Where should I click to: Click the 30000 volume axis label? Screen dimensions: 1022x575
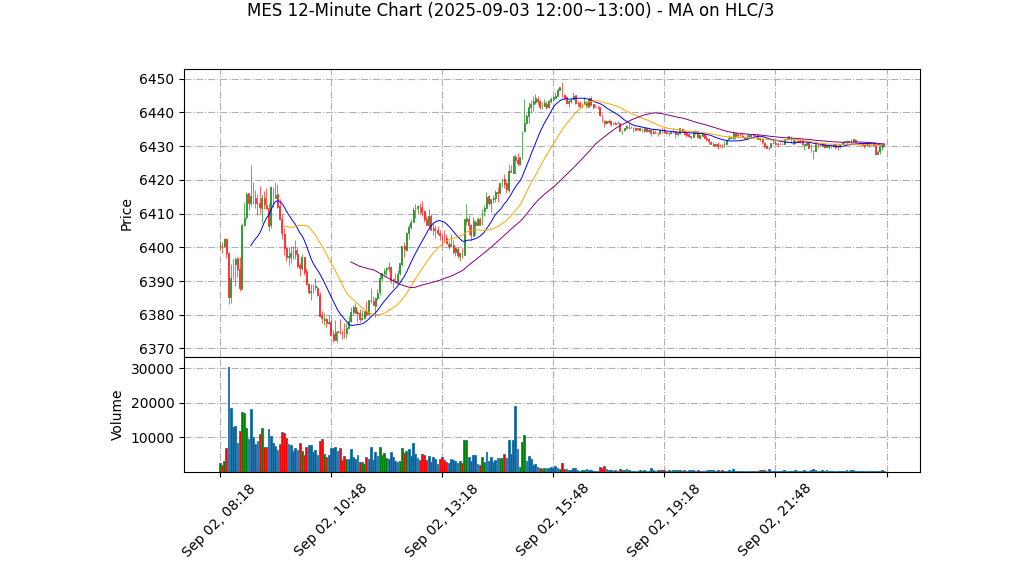[x=152, y=370]
